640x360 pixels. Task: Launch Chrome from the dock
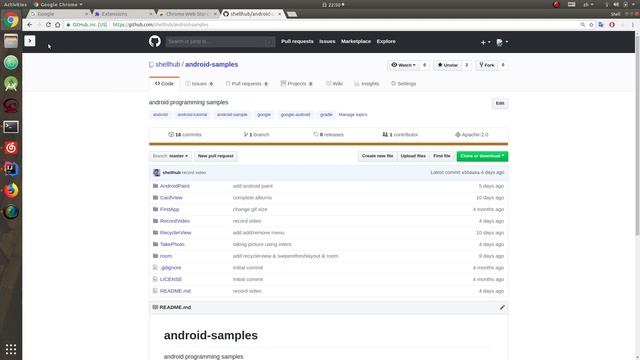tap(11, 20)
